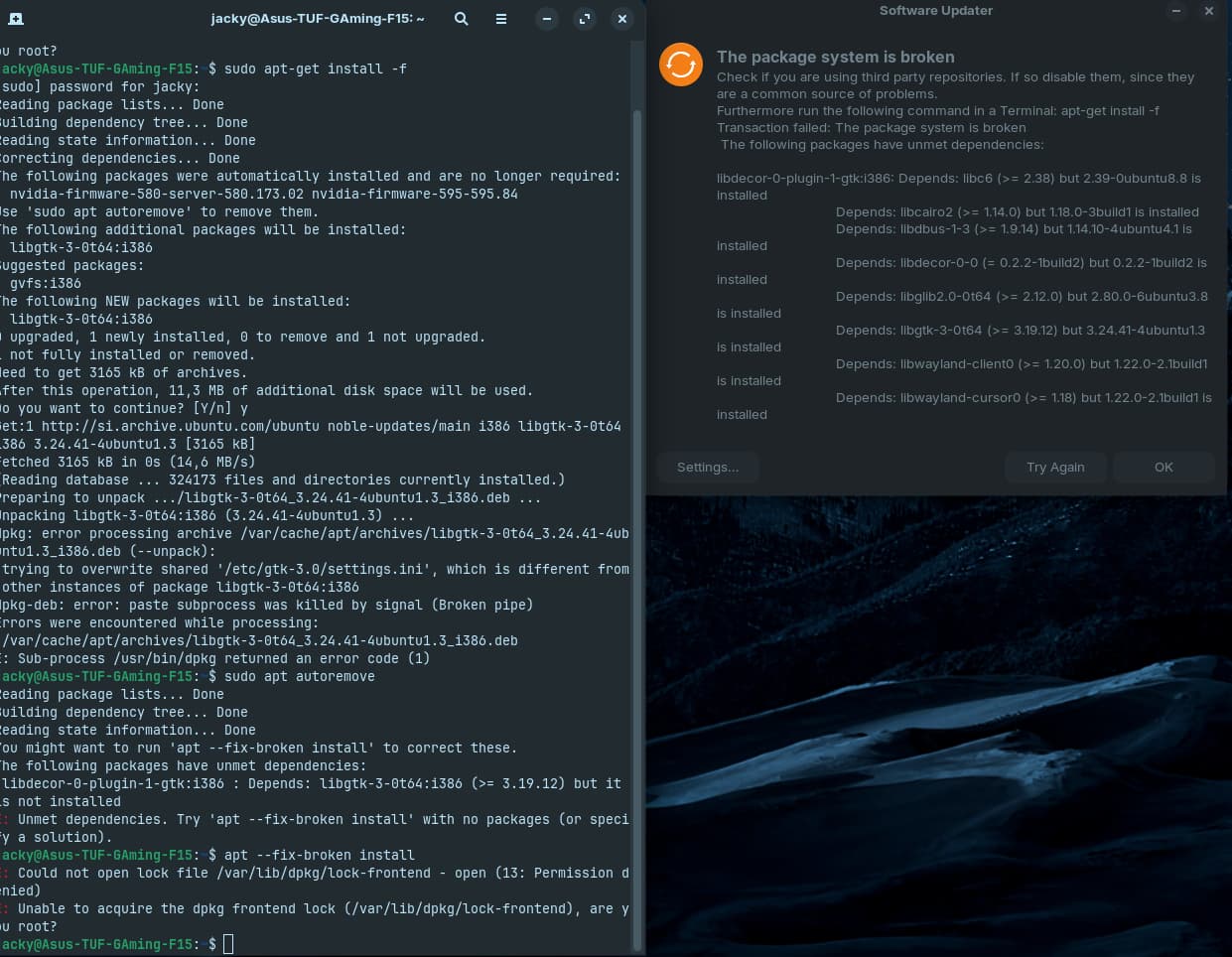Click nvidia-firmware-580-server line in terminal
The height and width of the screenshot is (957, 1232).
tap(264, 195)
